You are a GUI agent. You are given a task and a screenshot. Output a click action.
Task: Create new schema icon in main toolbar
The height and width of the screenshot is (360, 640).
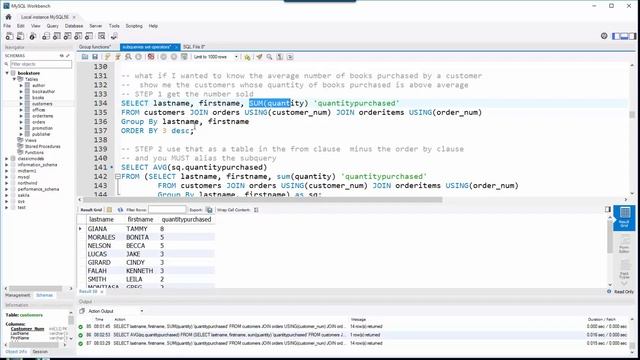point(46,36)
